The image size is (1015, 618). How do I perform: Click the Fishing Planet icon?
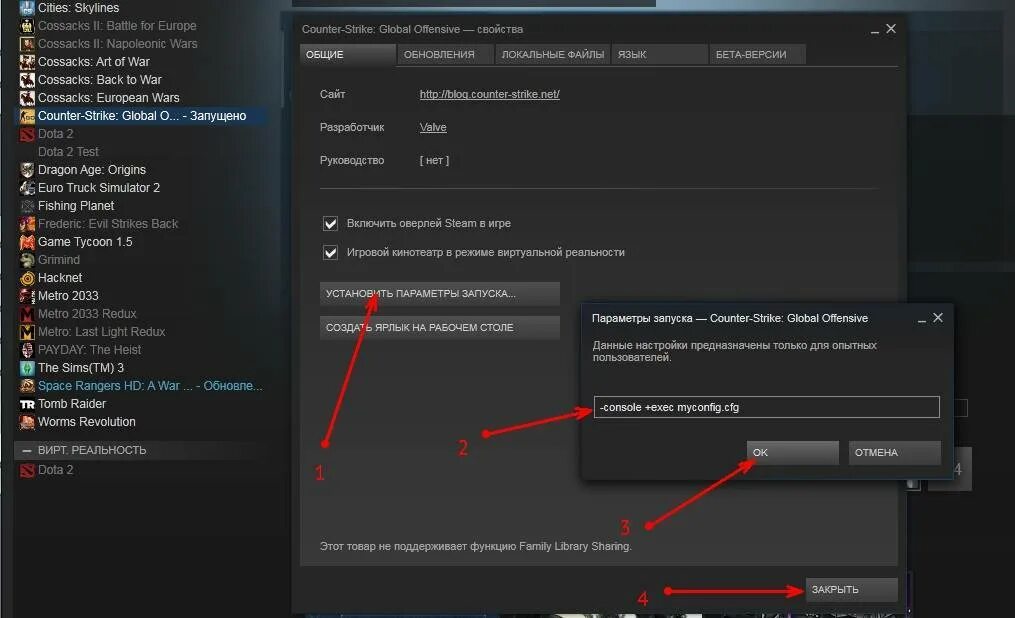(27, 206)
